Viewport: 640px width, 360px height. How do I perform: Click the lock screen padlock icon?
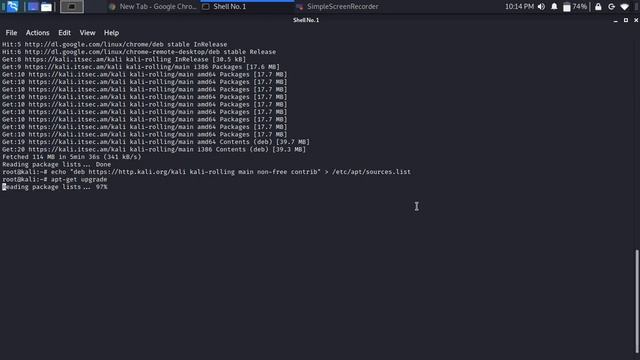tap(598, 7)
